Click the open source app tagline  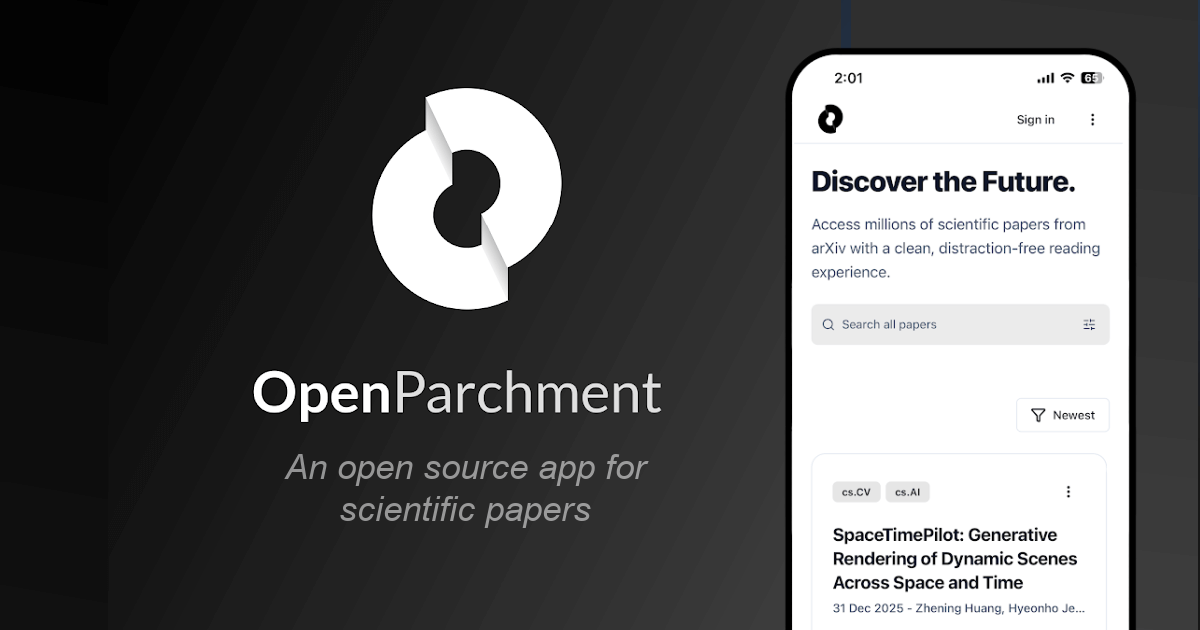(466, 488)
